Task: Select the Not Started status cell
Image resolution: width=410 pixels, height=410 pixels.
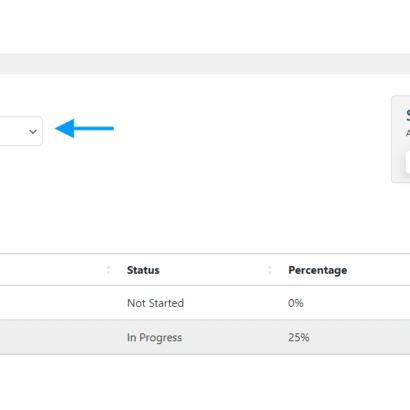Action: 155,303
